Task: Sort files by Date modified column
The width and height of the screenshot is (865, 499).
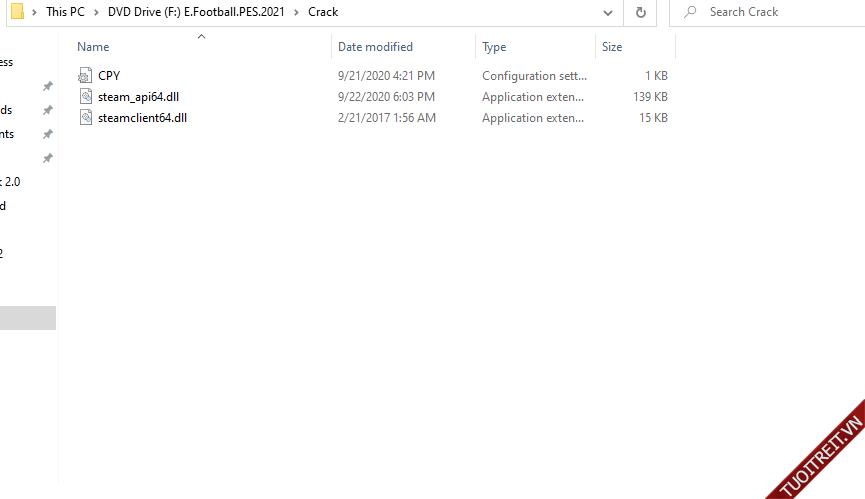Action: (x=375, y=47)
